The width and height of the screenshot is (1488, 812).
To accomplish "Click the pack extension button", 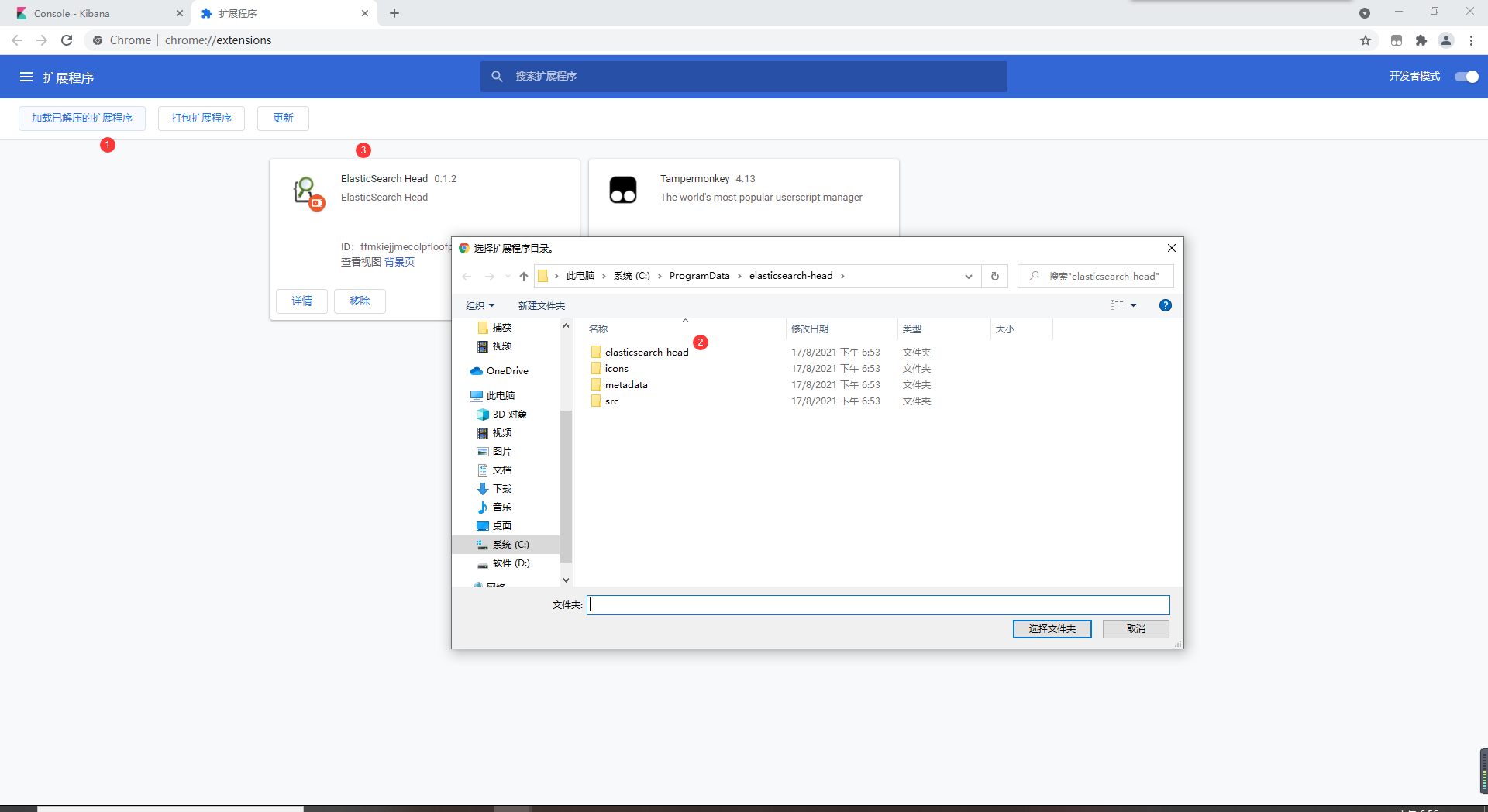I will [x=201, y=118].
